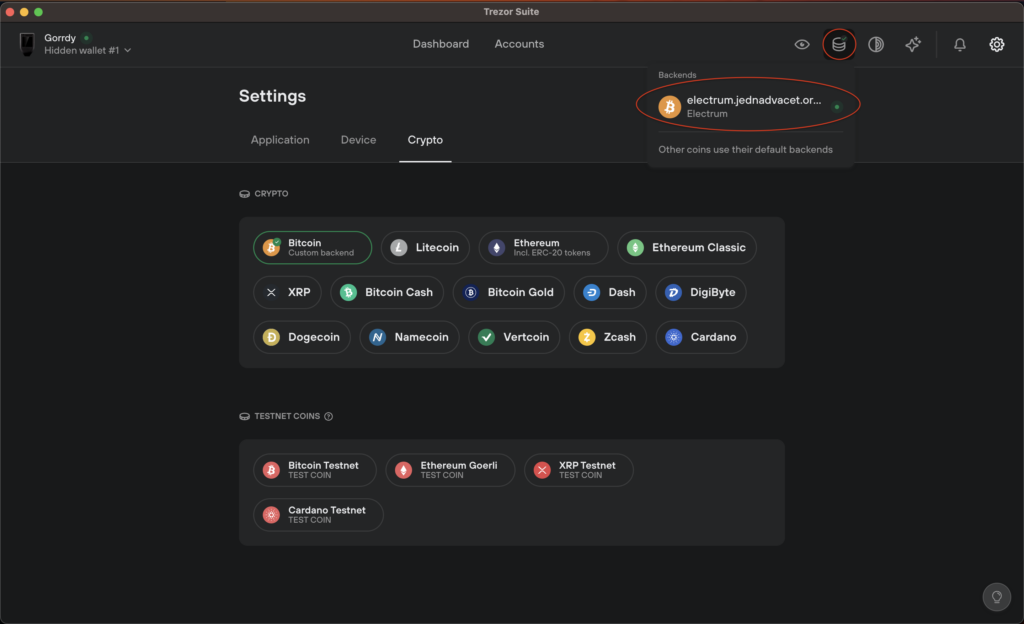
Task: Go to the Dashboard page
Action: coord(441,44)
